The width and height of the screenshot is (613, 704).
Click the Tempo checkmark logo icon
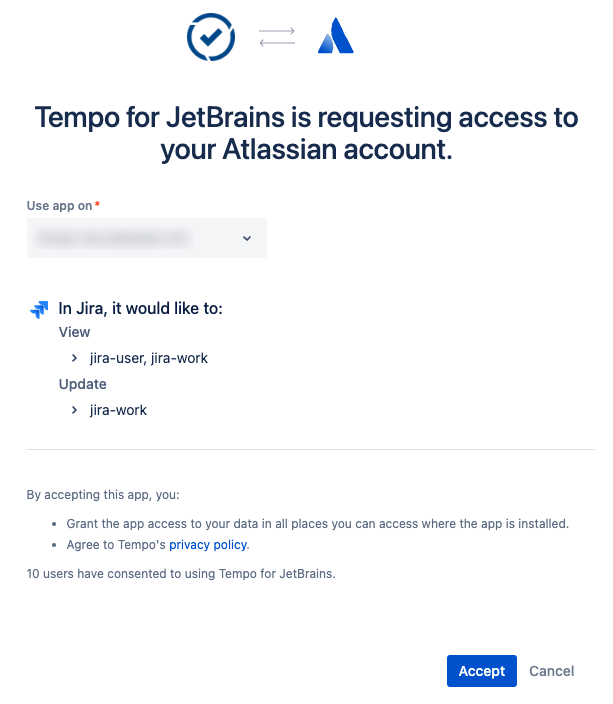tap(211, 38)
